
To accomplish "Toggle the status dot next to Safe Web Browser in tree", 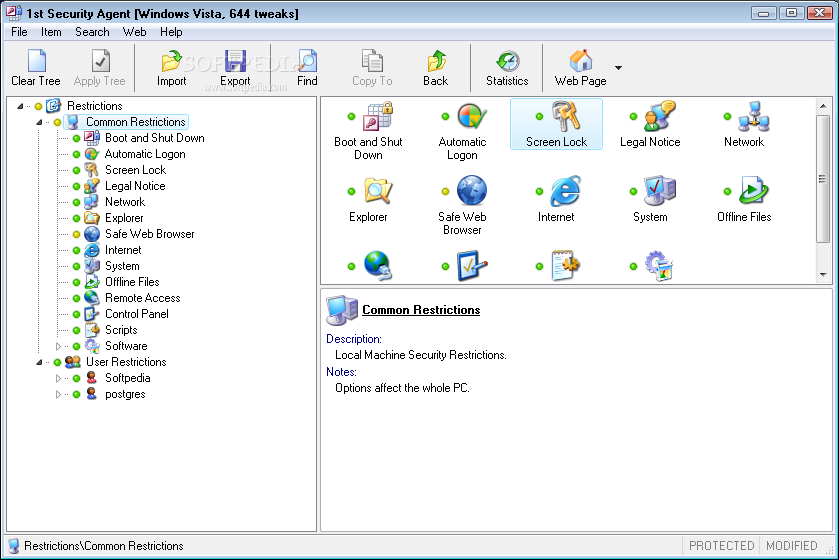I will tap(77, 234).
